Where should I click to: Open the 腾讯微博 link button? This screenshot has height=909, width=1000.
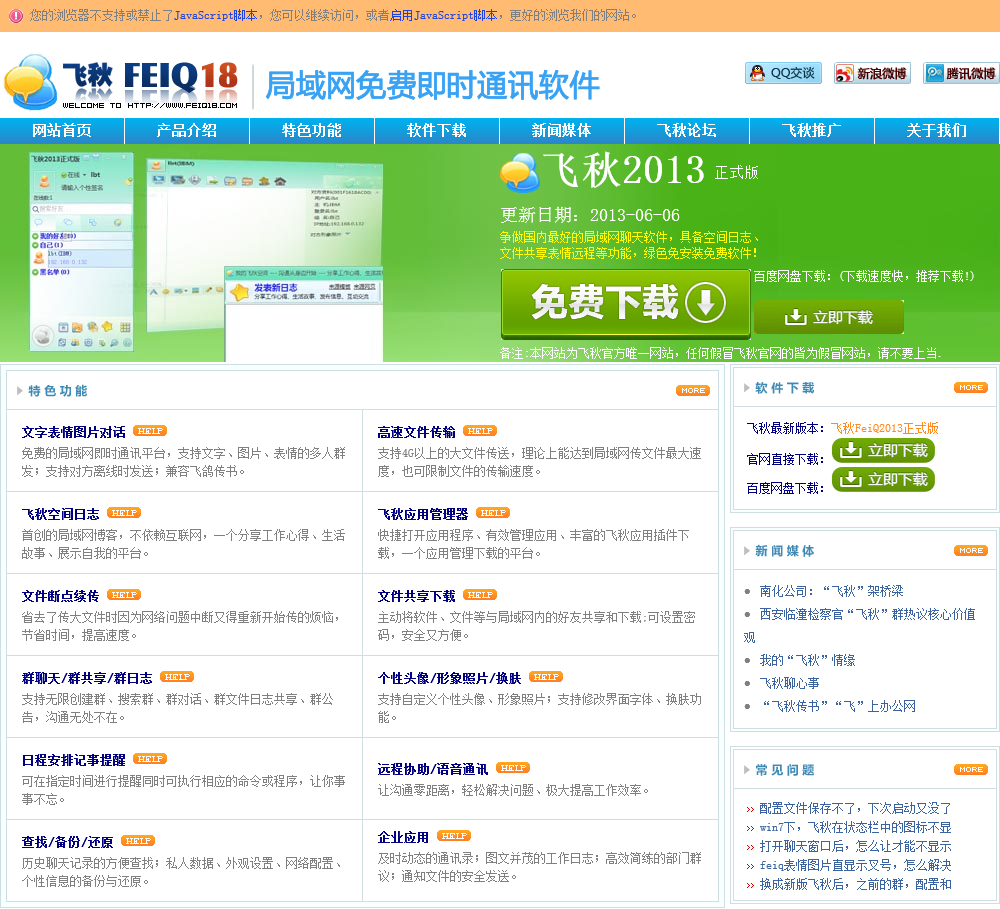point(961,73)
